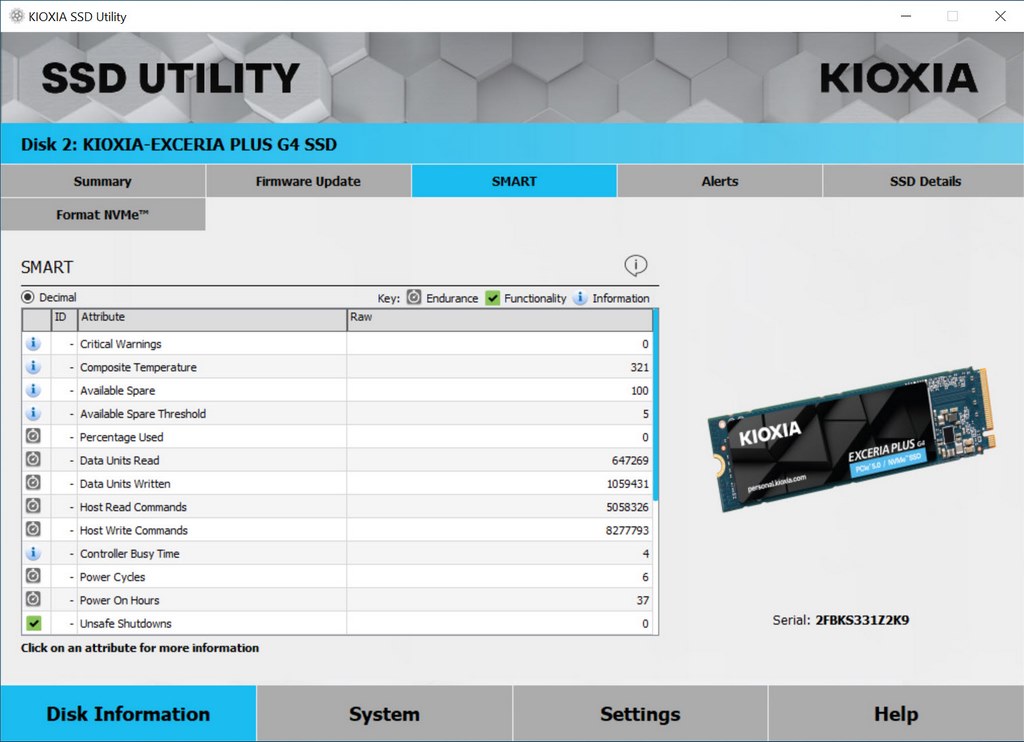Click the SMART info speech bubble icon
Image resolution: width=1024 pixels, height=742 pixels.
(x=636, y=266)
